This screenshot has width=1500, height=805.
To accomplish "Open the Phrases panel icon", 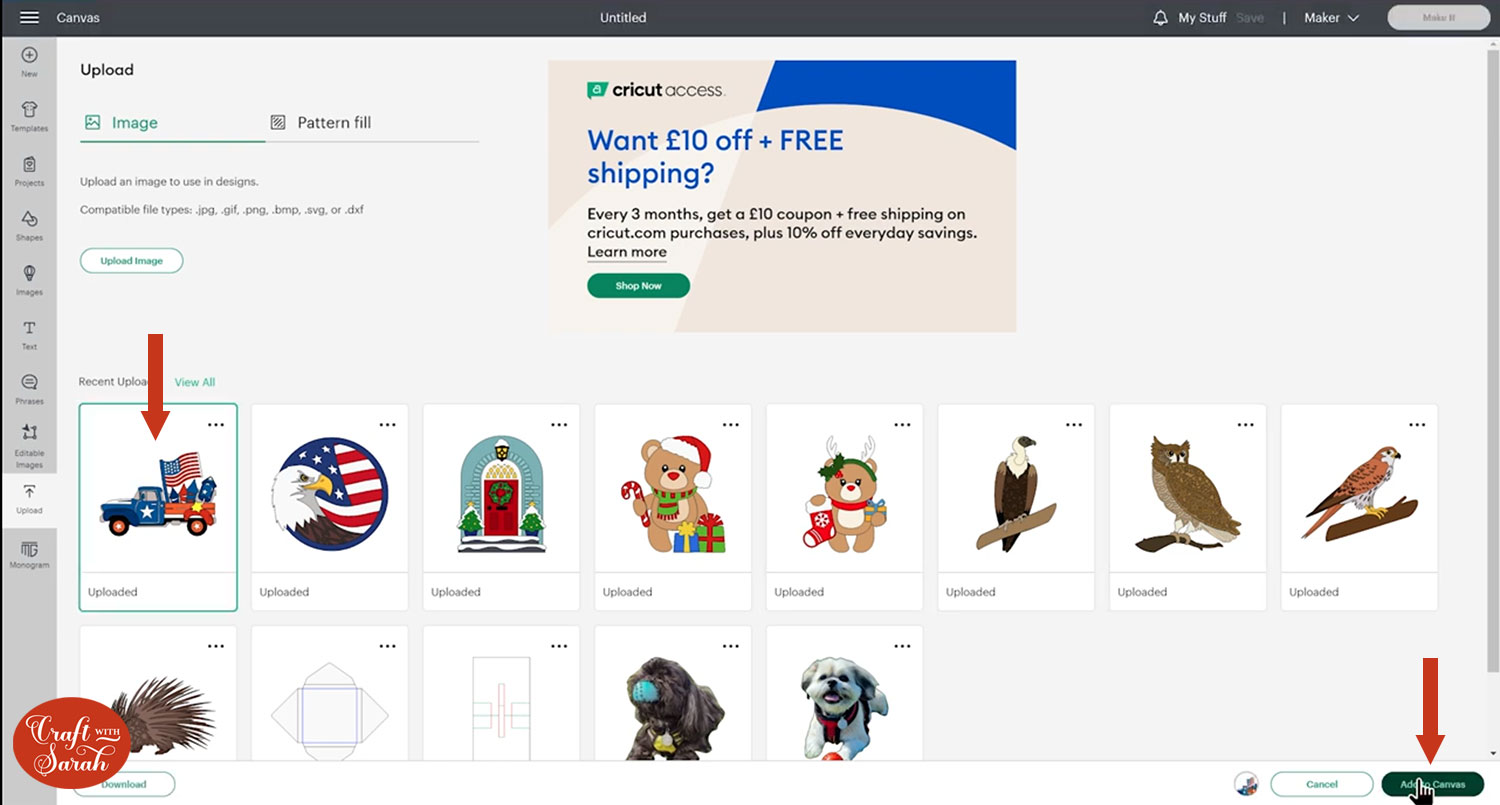I will [29, 383].
